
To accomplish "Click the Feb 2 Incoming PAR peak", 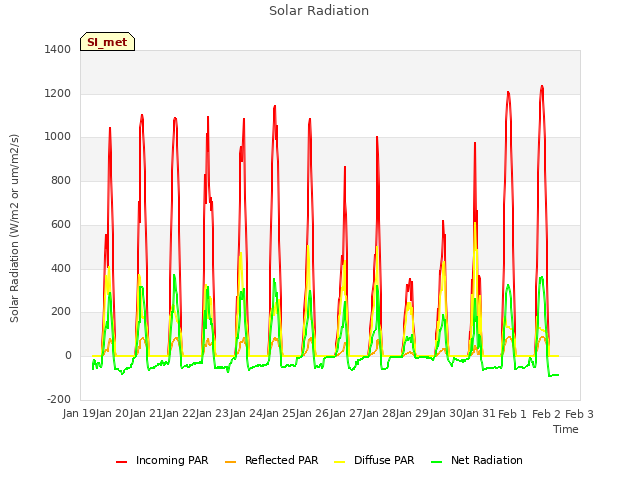I will [542, 87].
